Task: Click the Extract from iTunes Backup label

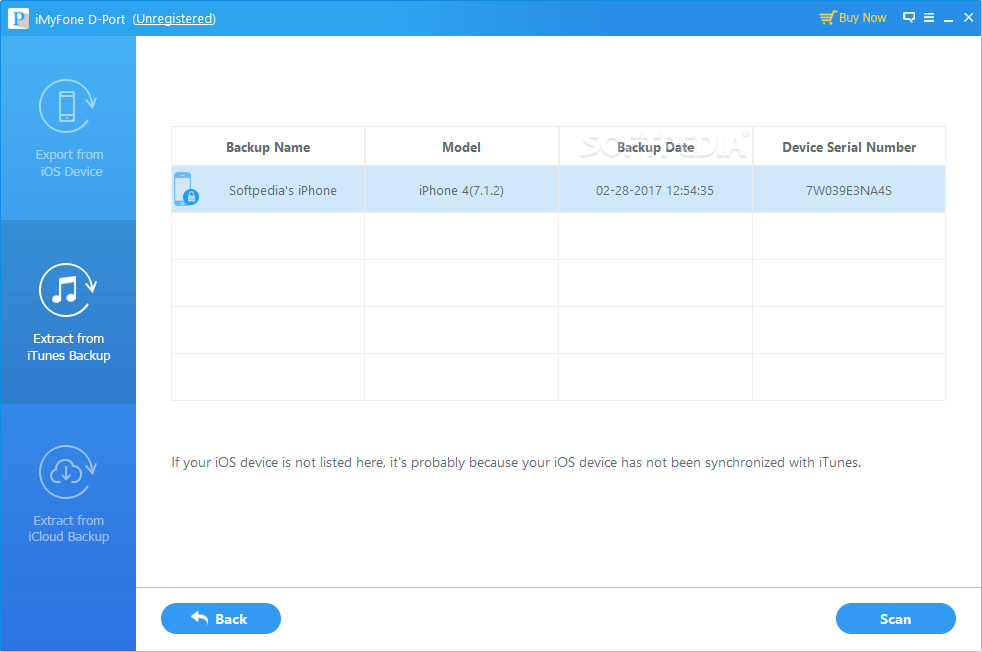Action: [68, 347]
